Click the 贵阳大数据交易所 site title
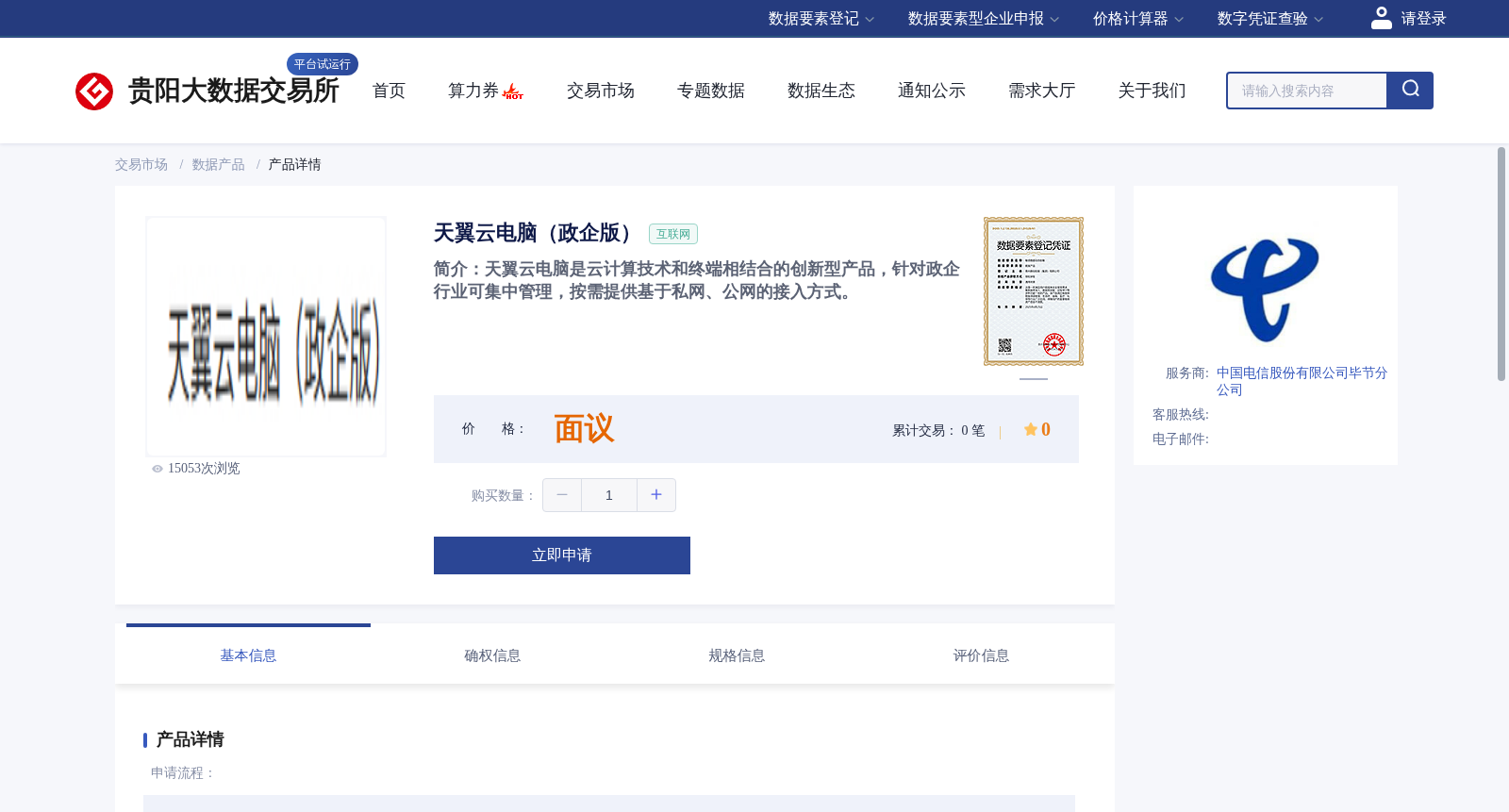 pyautogui.click(x=234, y=91)
